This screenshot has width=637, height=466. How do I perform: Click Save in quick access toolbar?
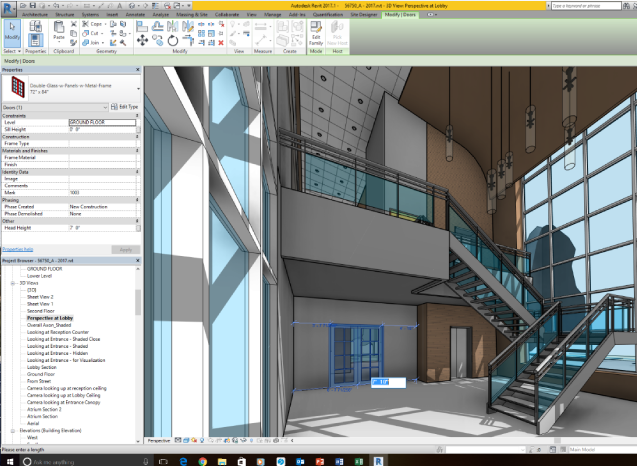click(32, 6)
